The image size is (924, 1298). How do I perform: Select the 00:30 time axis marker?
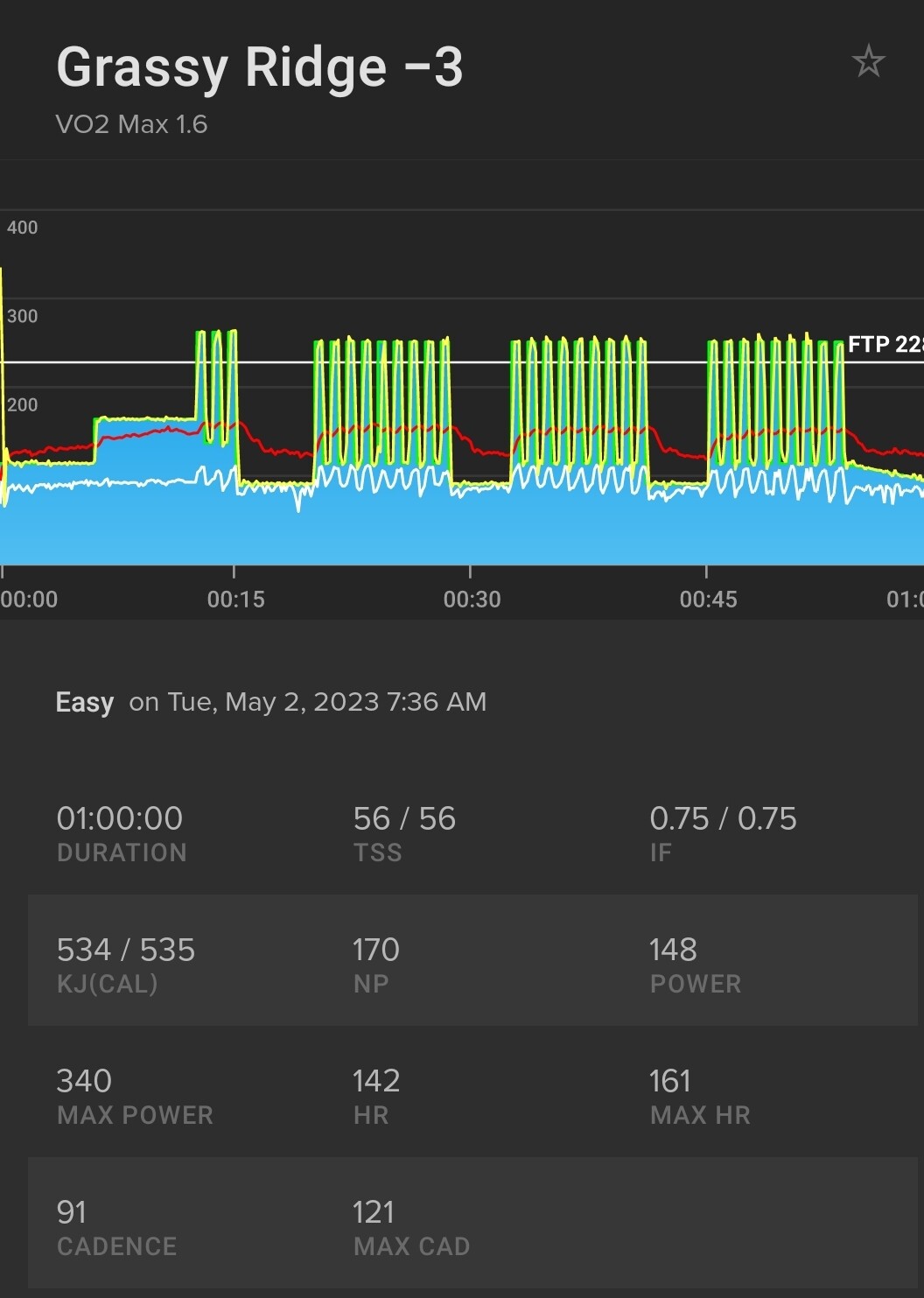coord(472,600)
